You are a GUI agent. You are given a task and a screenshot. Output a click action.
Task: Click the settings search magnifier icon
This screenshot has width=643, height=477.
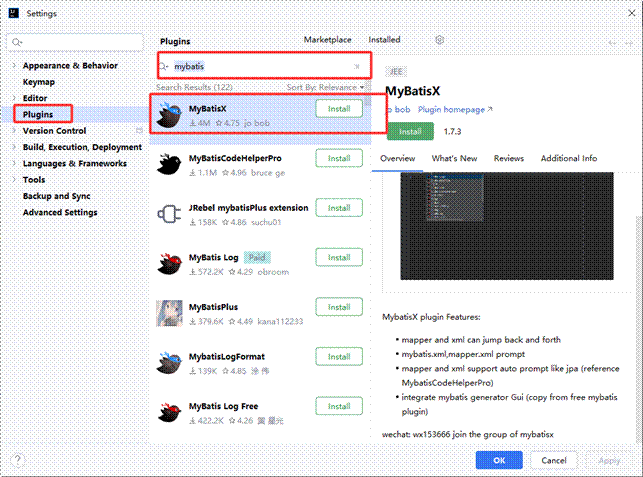[17, 42]
